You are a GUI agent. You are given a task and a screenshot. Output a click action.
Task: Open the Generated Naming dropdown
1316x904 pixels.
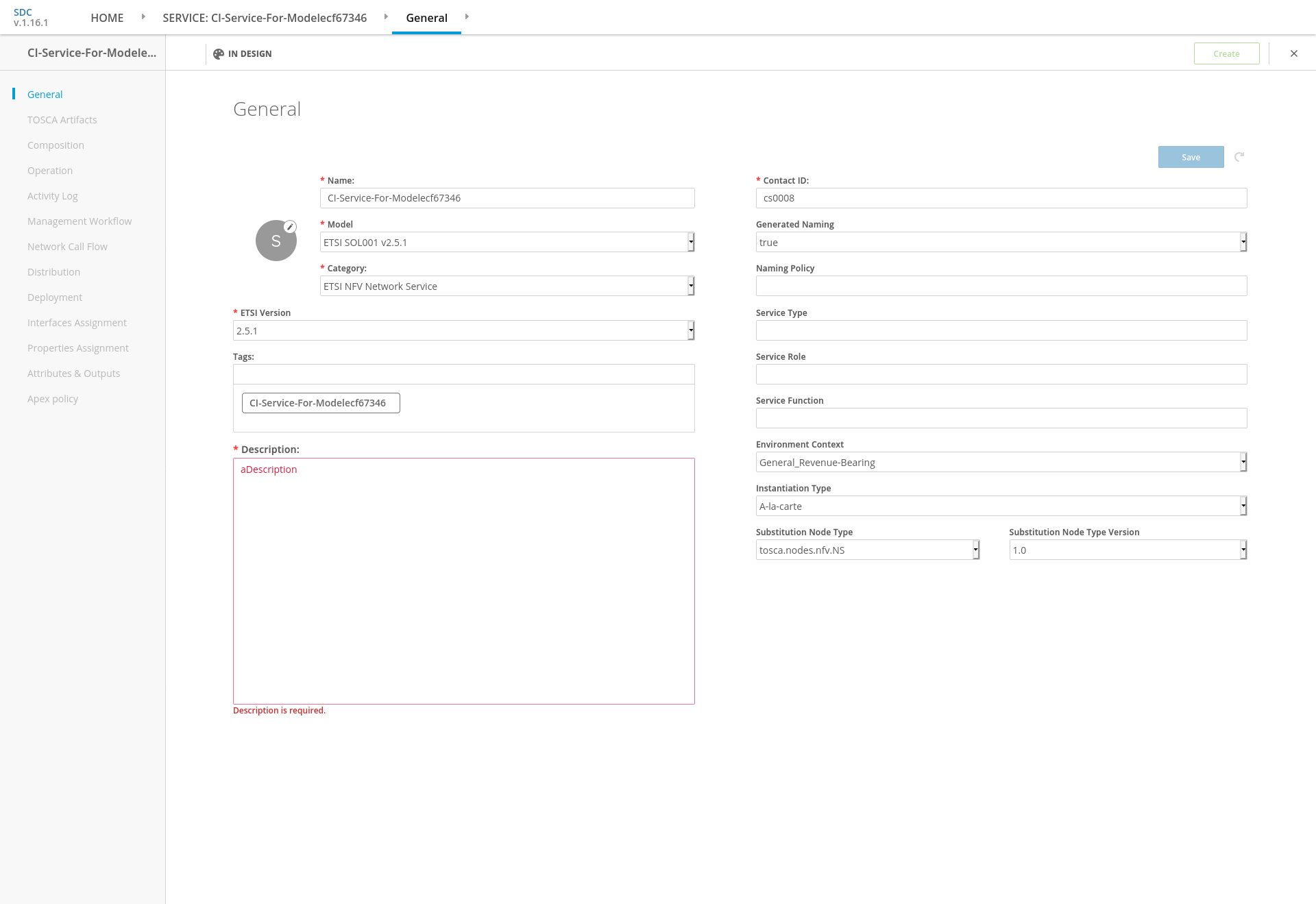click(1001, 242)
